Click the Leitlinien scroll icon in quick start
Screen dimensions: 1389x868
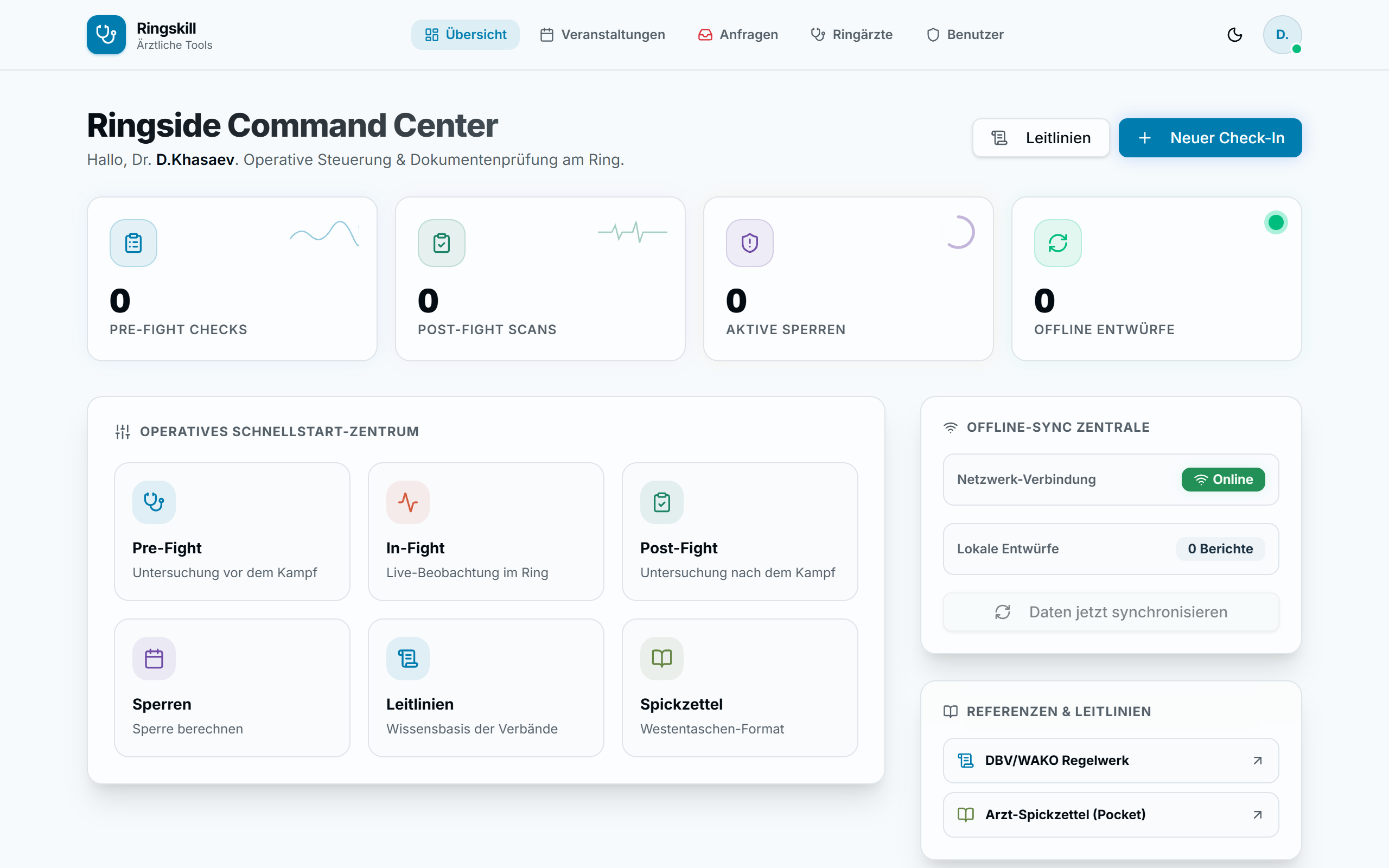407,659
